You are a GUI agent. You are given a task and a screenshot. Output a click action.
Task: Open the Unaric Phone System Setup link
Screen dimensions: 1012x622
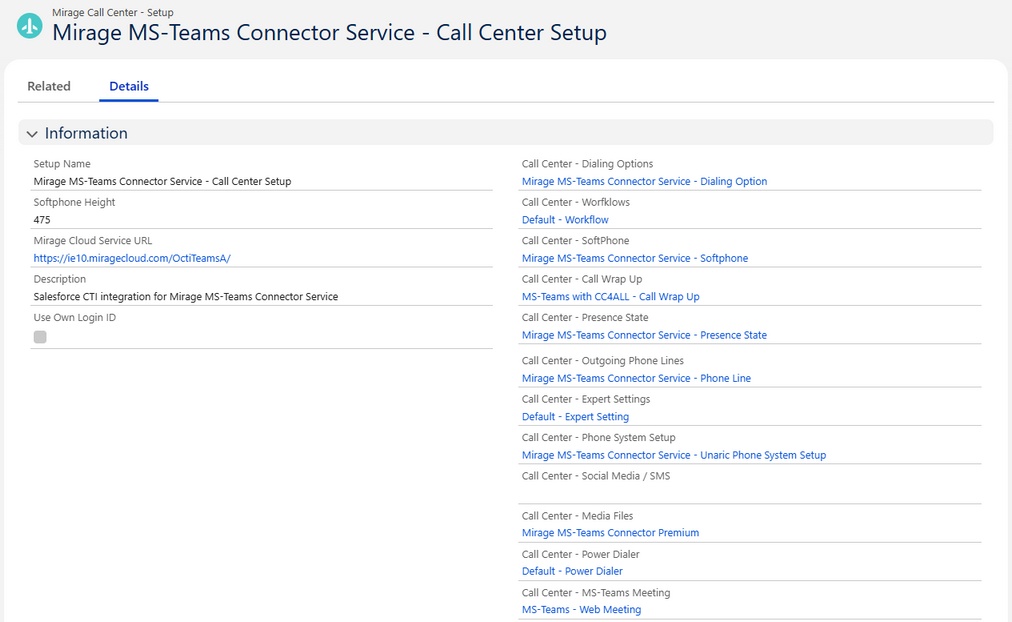click(x=674, y=455)
